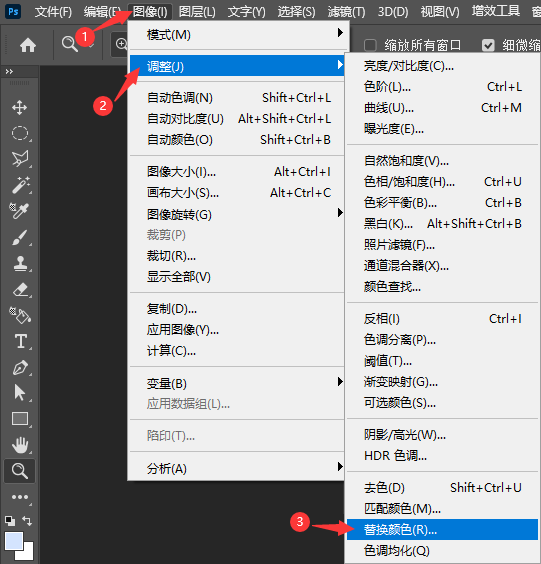Select the Horizontal Type tool
The image size is (541, 564).
click(x=21, y=341)
